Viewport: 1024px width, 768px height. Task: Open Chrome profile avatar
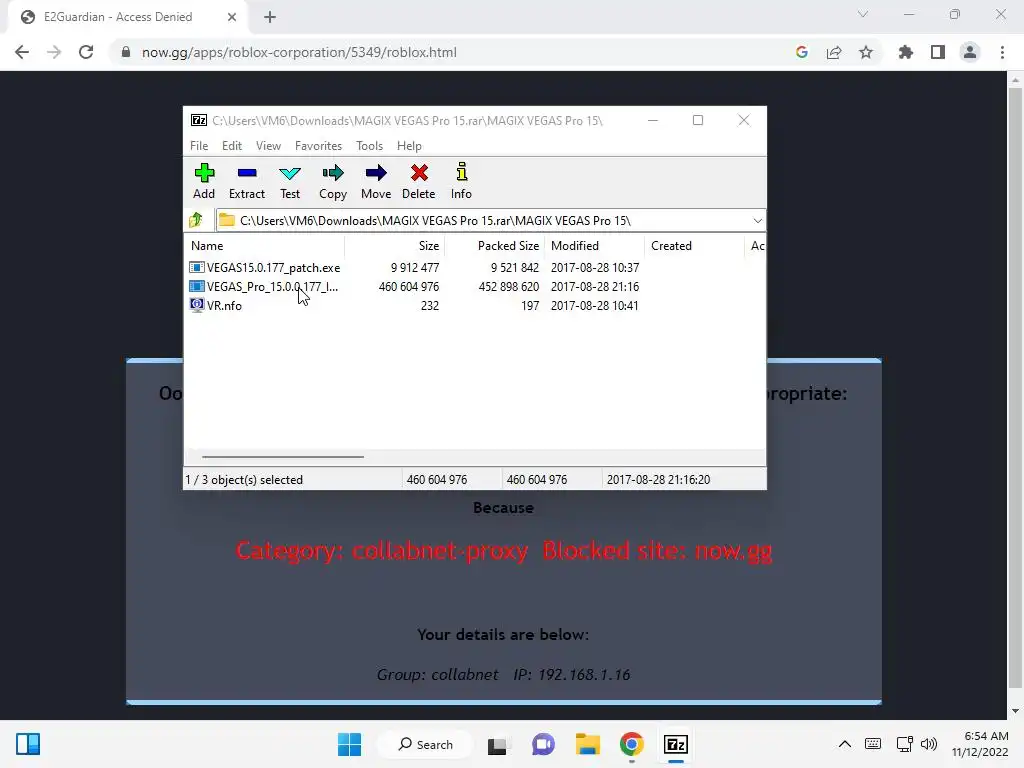pos(970,52)
